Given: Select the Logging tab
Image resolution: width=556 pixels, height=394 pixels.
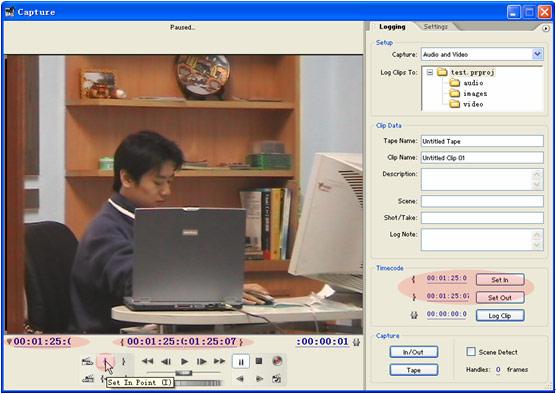Looking at the screenshot, I should 392,27.
